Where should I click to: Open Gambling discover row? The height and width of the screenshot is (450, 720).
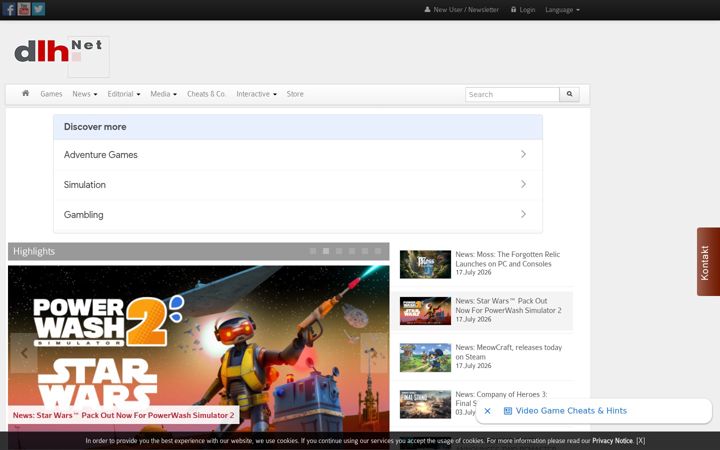[x=298, y=214]
